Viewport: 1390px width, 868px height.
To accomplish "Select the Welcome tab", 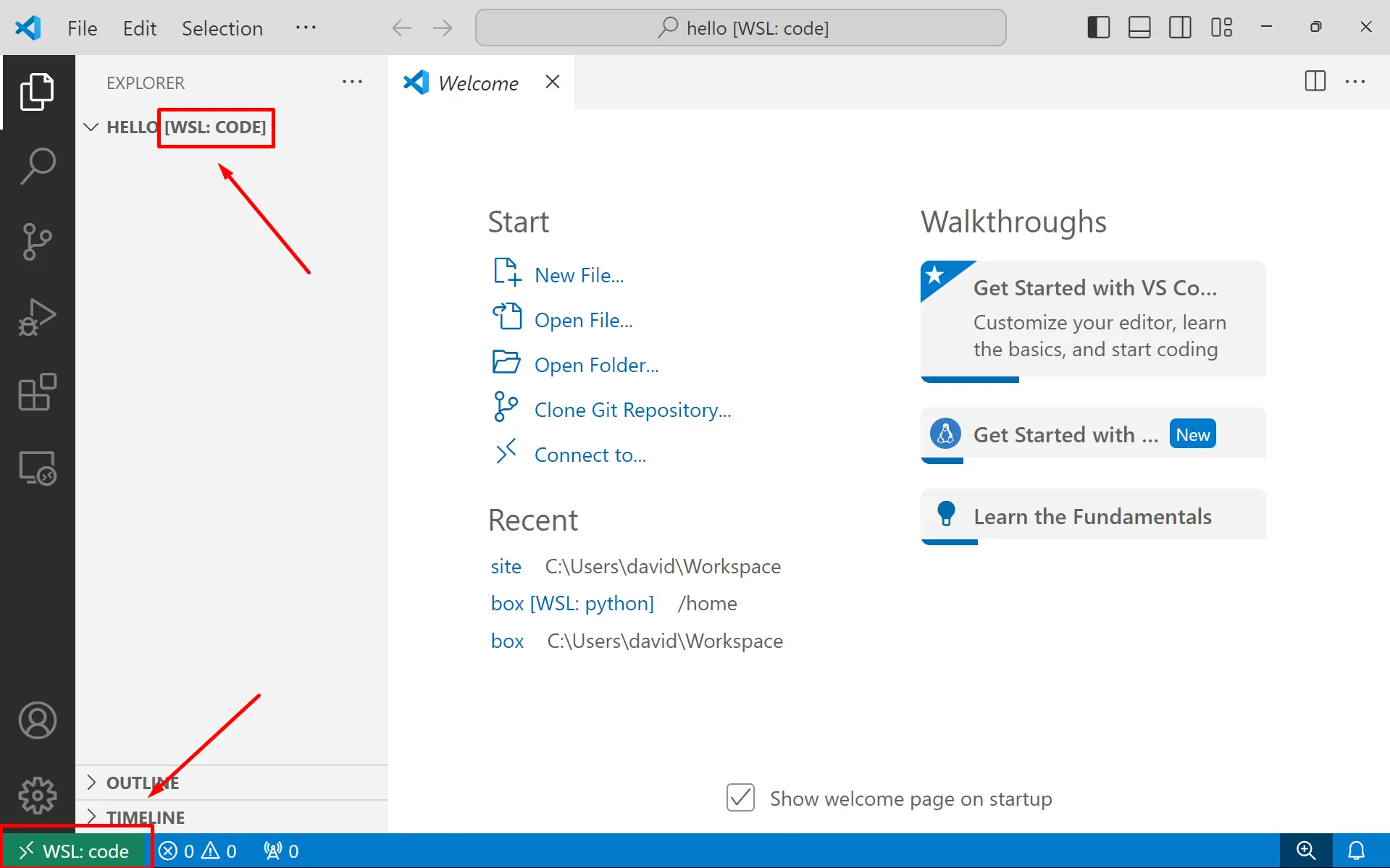I will click(477, 83).
